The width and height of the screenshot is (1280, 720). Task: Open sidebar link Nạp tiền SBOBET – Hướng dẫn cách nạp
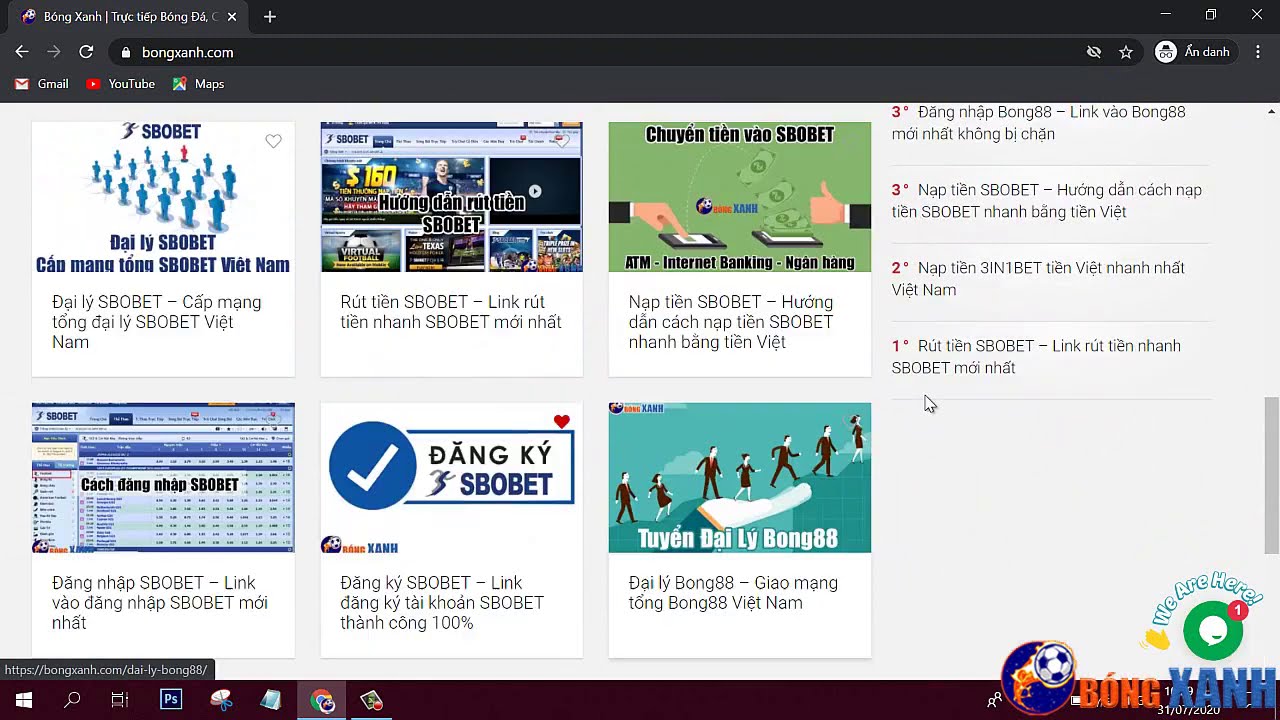pyautogui.click(x=1047, y=201)
